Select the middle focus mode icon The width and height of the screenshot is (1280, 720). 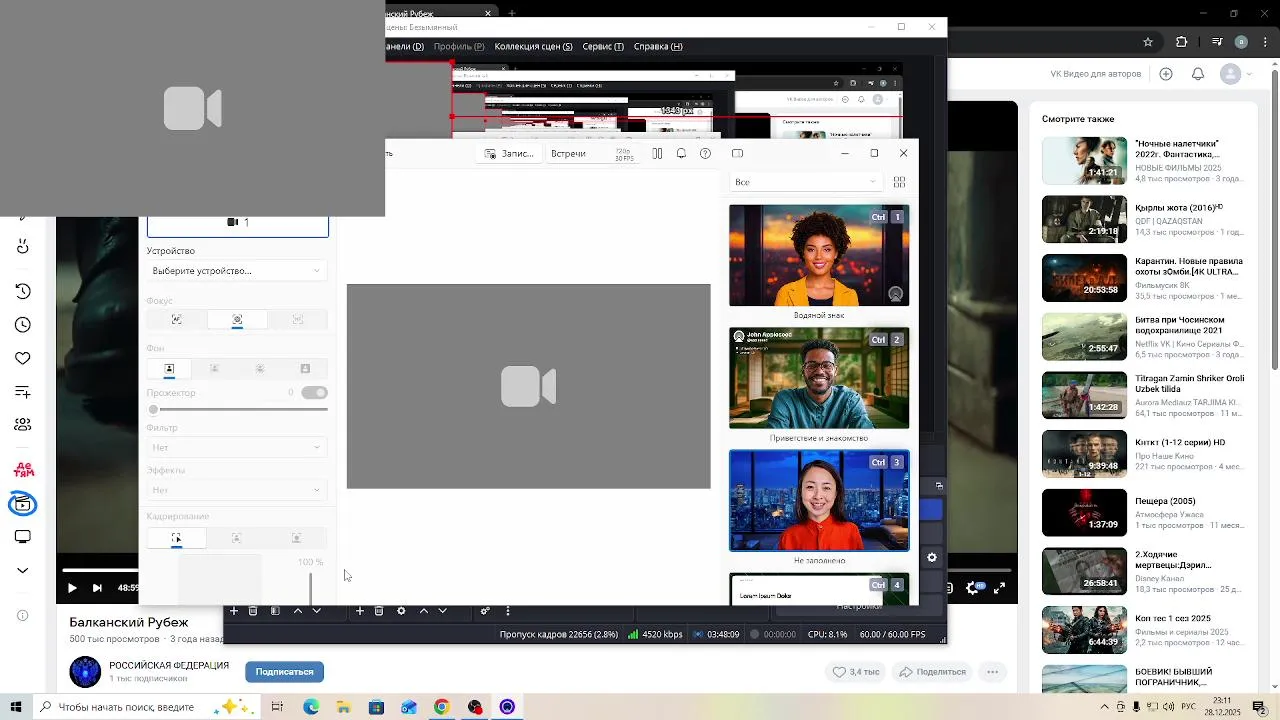237,320
